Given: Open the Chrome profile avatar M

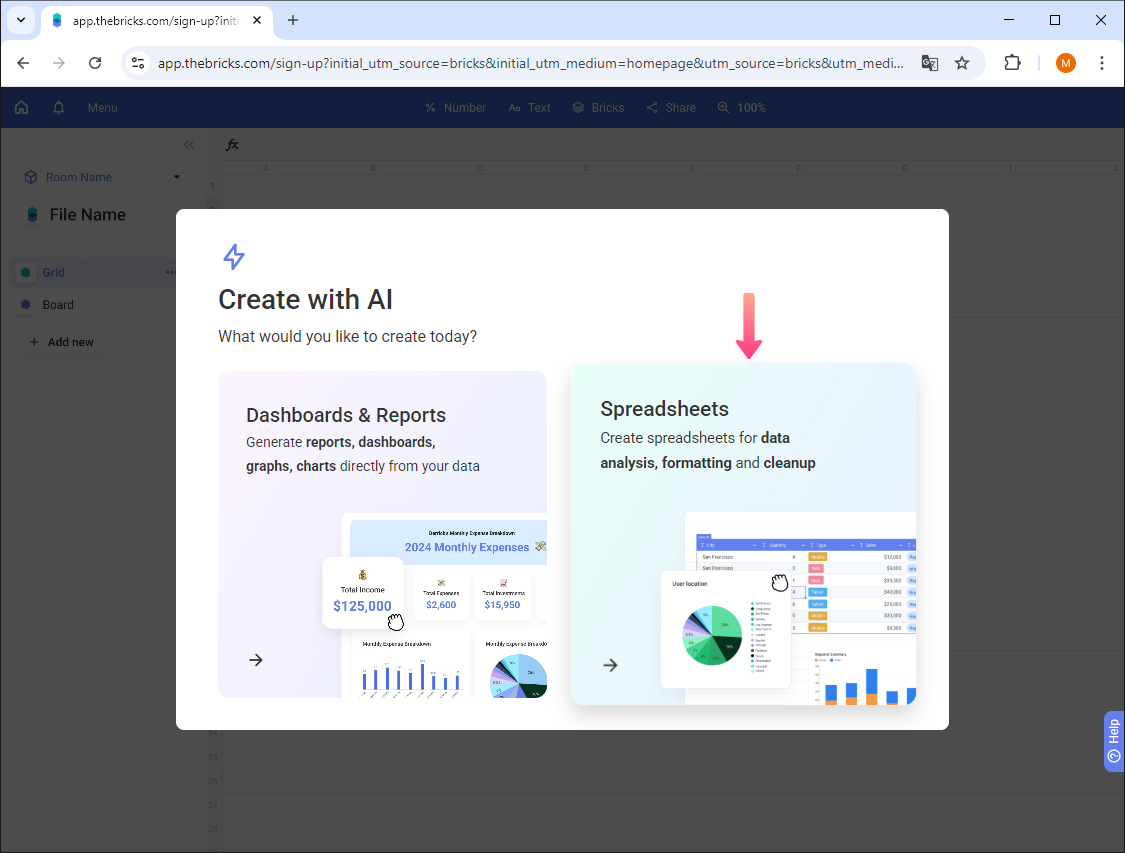Looking at the screenshot, I should [x=1065, y=63].
